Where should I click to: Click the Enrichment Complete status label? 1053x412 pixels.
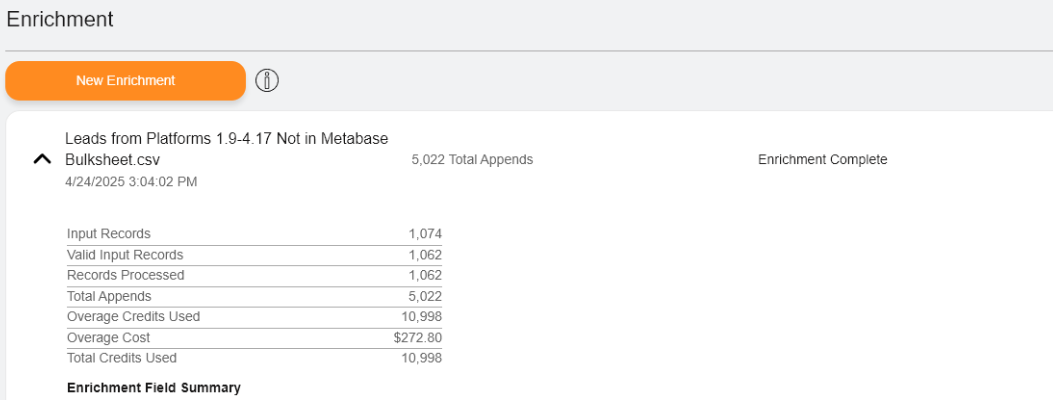tap(823, 160)
